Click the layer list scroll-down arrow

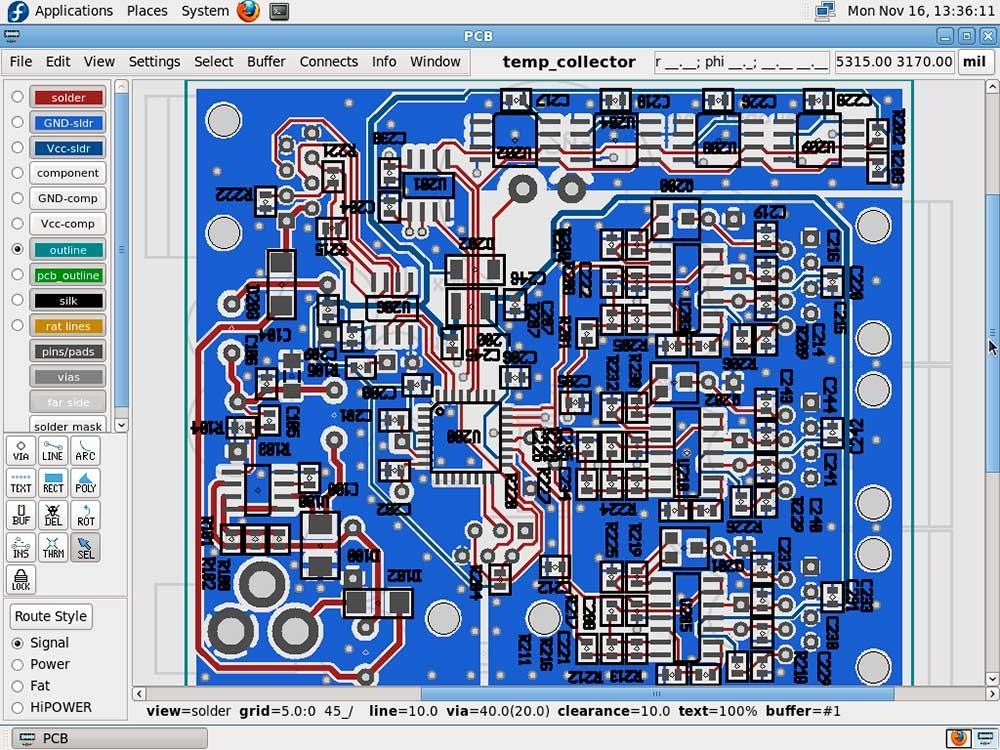[x=121, y=425]
